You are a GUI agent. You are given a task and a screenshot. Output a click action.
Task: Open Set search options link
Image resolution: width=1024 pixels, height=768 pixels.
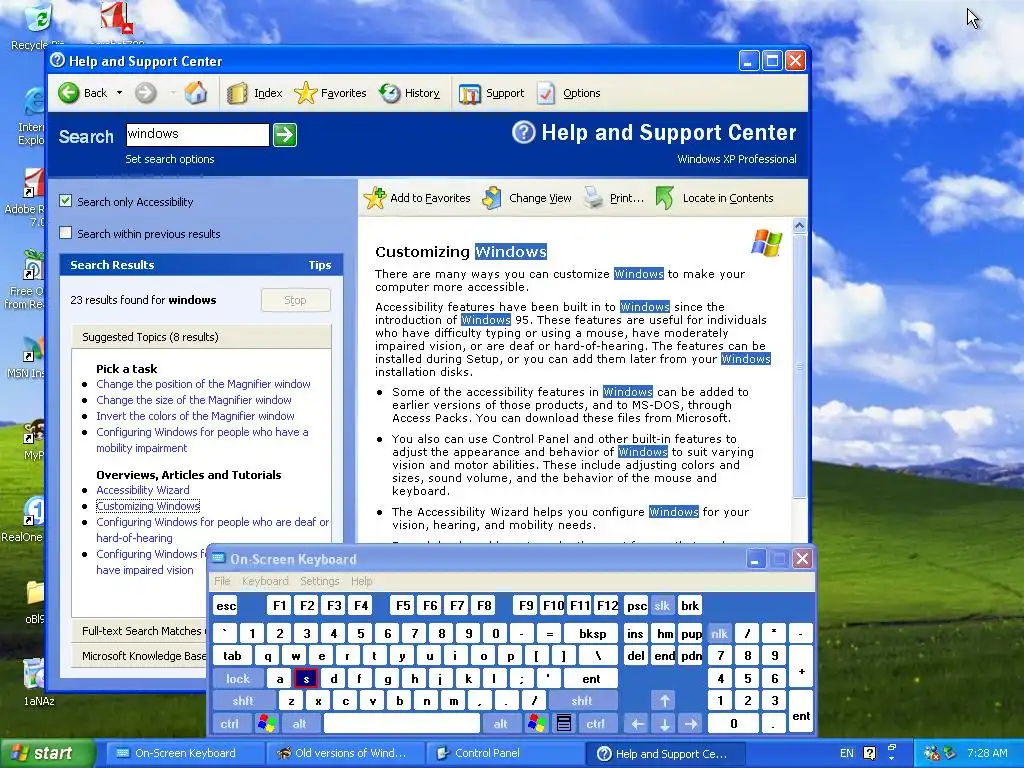(170, 159)
